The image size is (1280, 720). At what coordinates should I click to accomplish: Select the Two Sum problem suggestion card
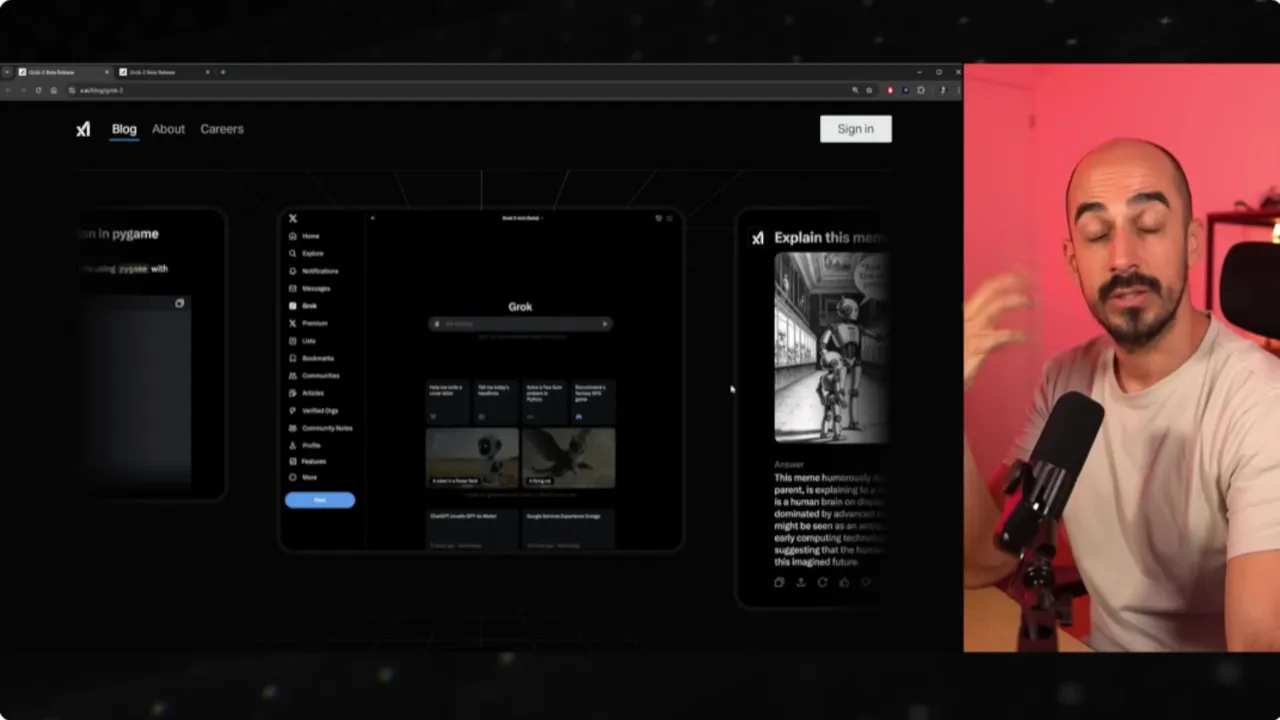coord(545,403)
